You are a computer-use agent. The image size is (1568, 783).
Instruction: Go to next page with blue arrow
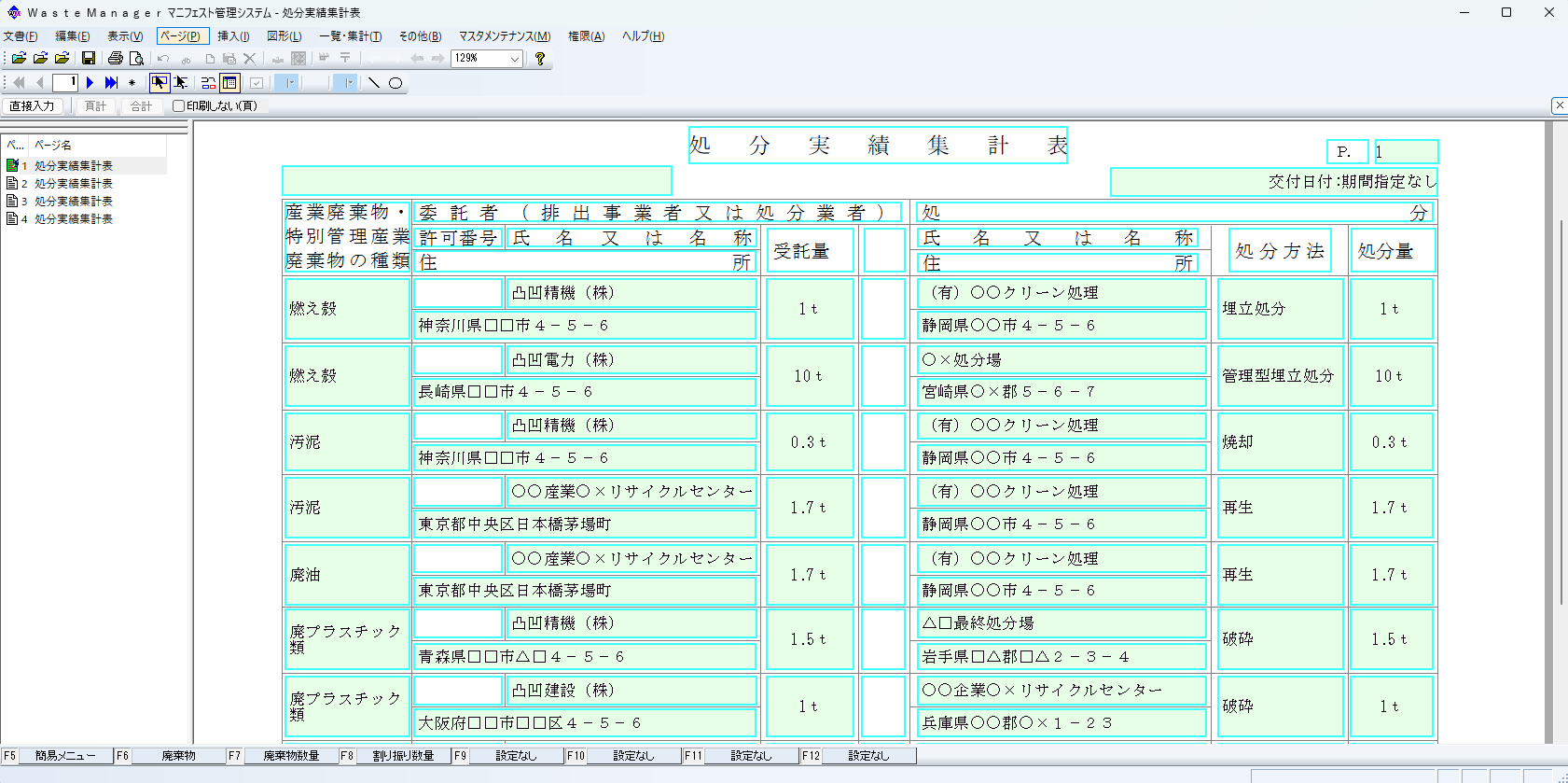coord(90,83)
